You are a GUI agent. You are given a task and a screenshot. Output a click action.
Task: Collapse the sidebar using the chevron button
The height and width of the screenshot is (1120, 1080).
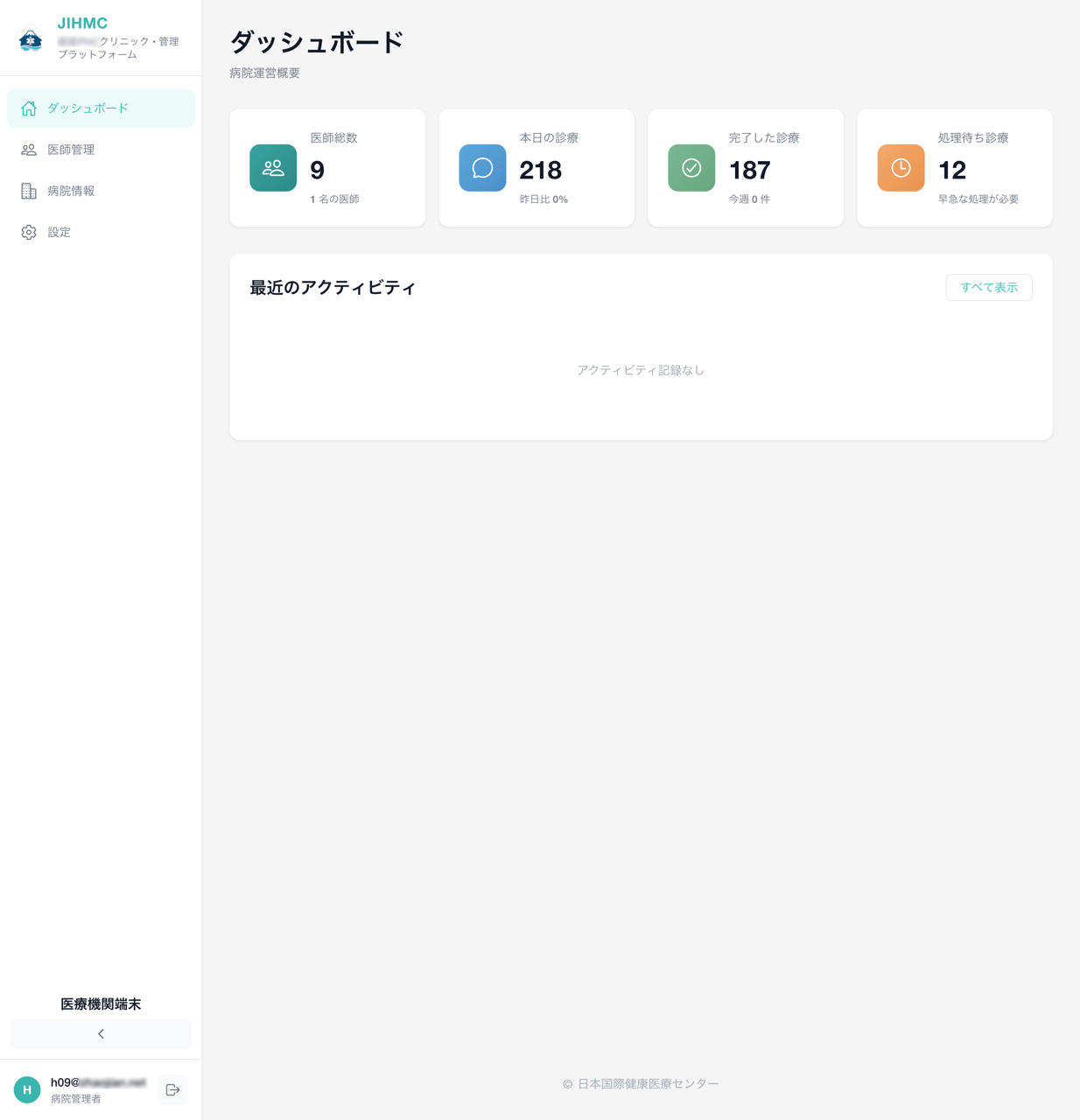(x=101, y=1033)
